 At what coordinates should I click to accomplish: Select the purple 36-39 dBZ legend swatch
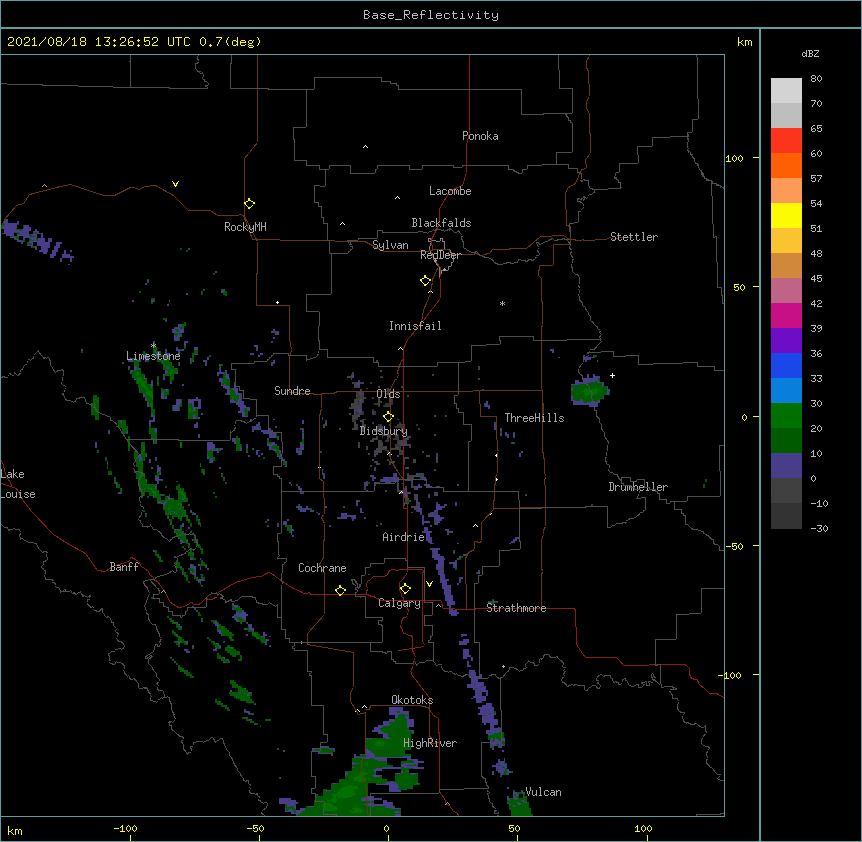[x=786, y=341]
